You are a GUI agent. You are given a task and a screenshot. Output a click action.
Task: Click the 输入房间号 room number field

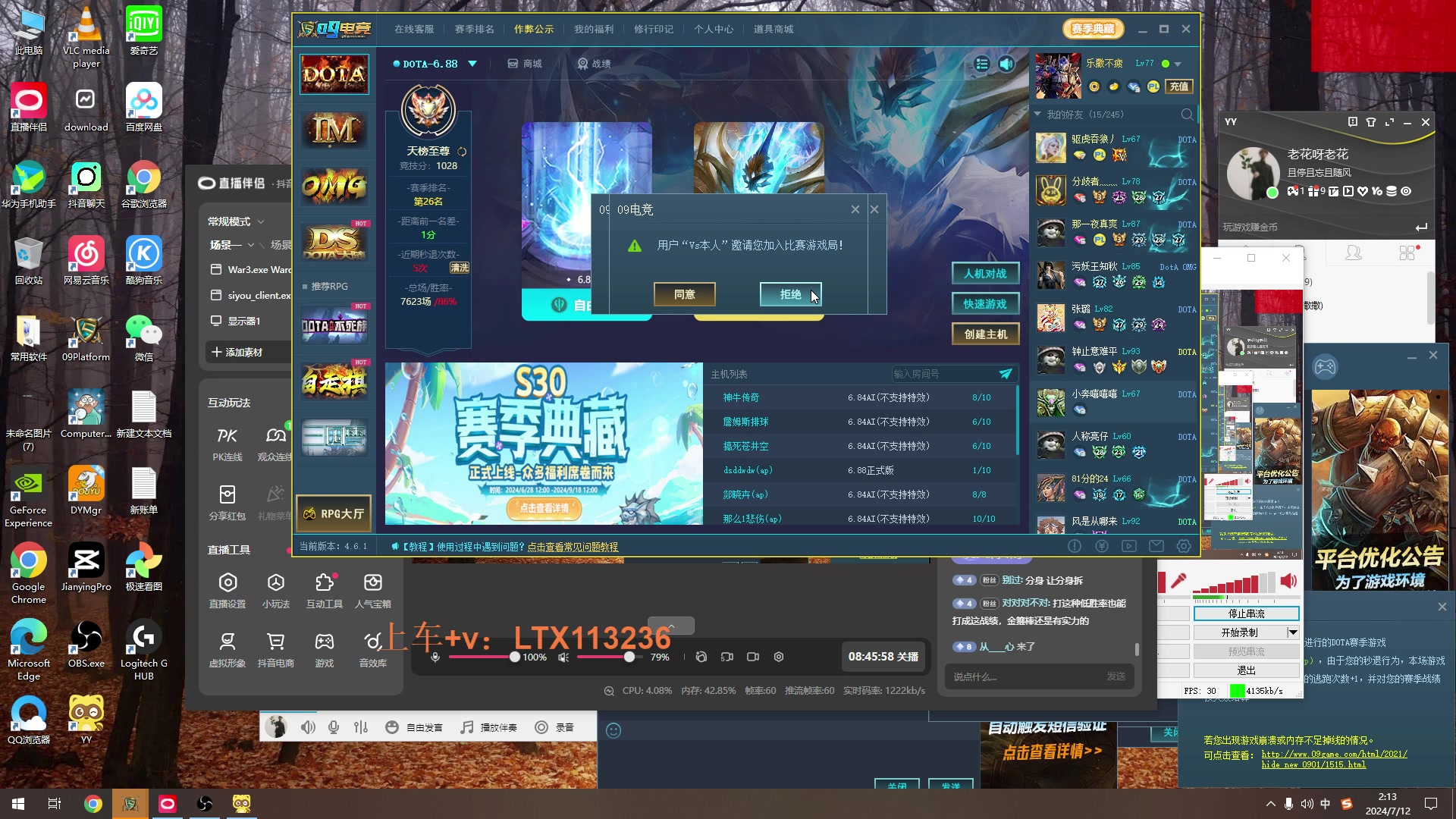tap(943, 374)
